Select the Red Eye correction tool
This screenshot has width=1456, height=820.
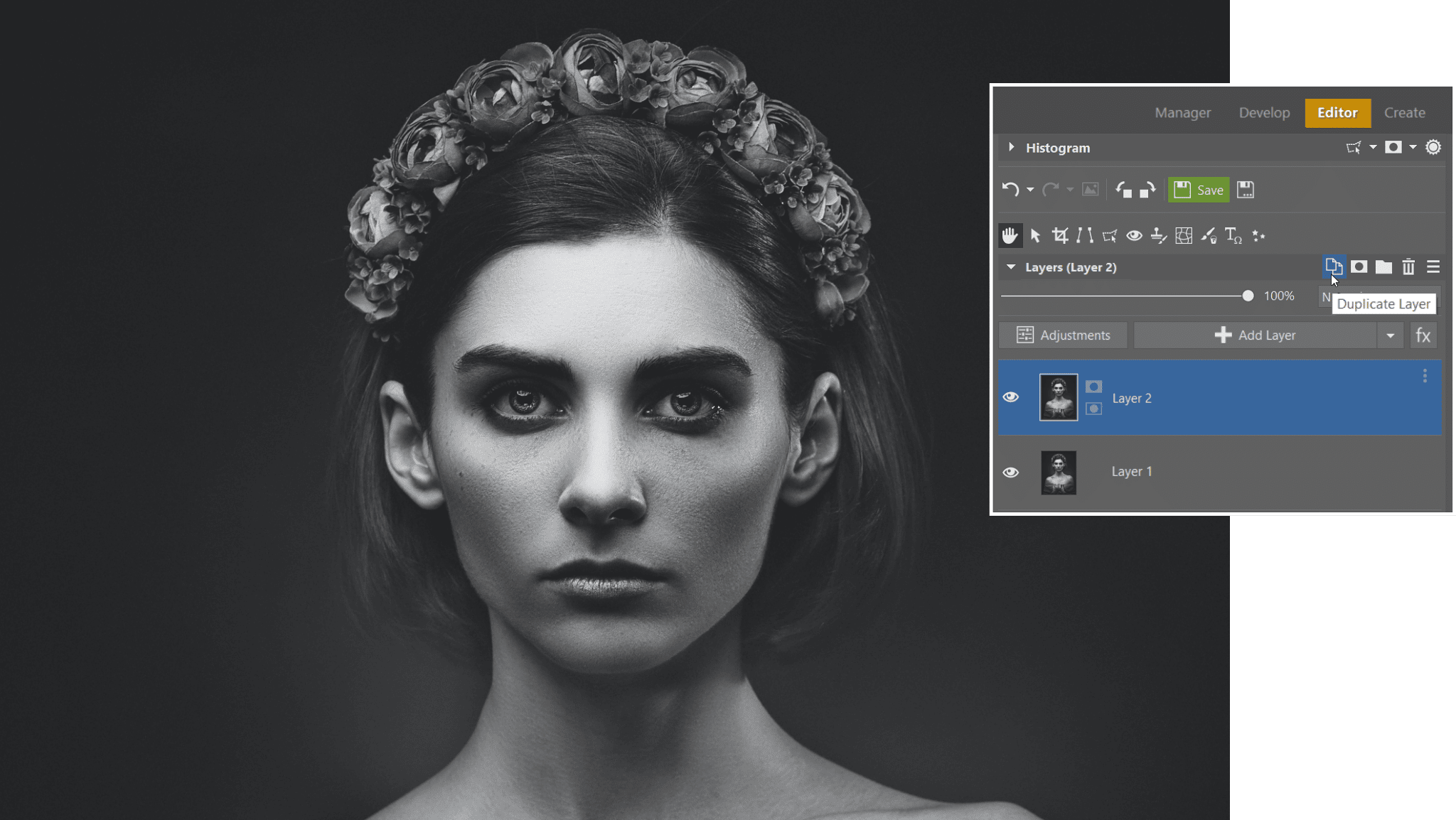1134,236
